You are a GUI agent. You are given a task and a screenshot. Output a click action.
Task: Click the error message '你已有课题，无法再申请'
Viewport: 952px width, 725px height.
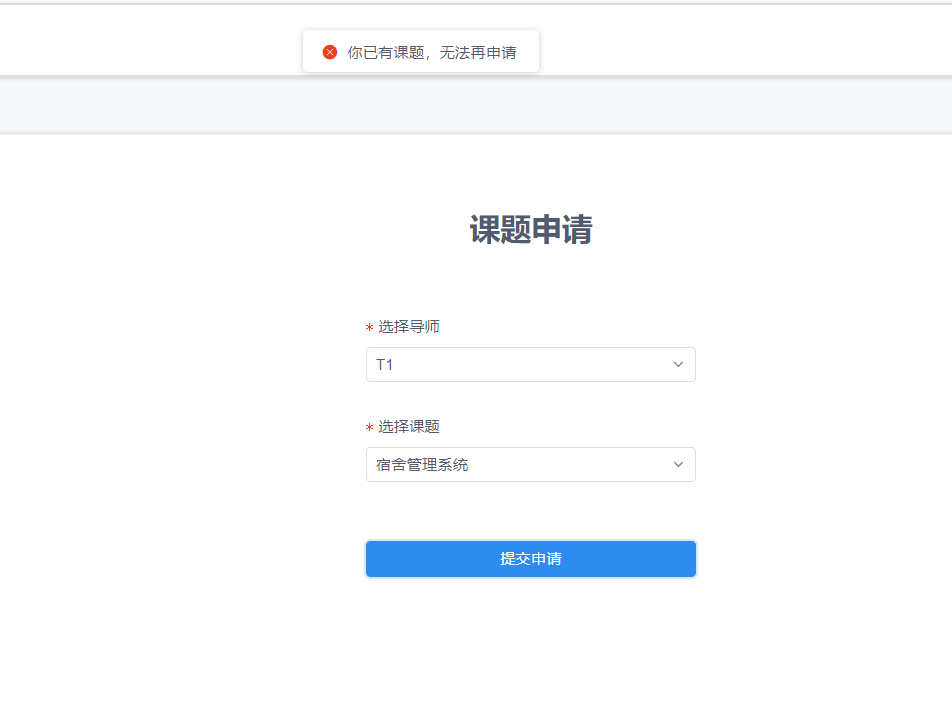[432, 53]
